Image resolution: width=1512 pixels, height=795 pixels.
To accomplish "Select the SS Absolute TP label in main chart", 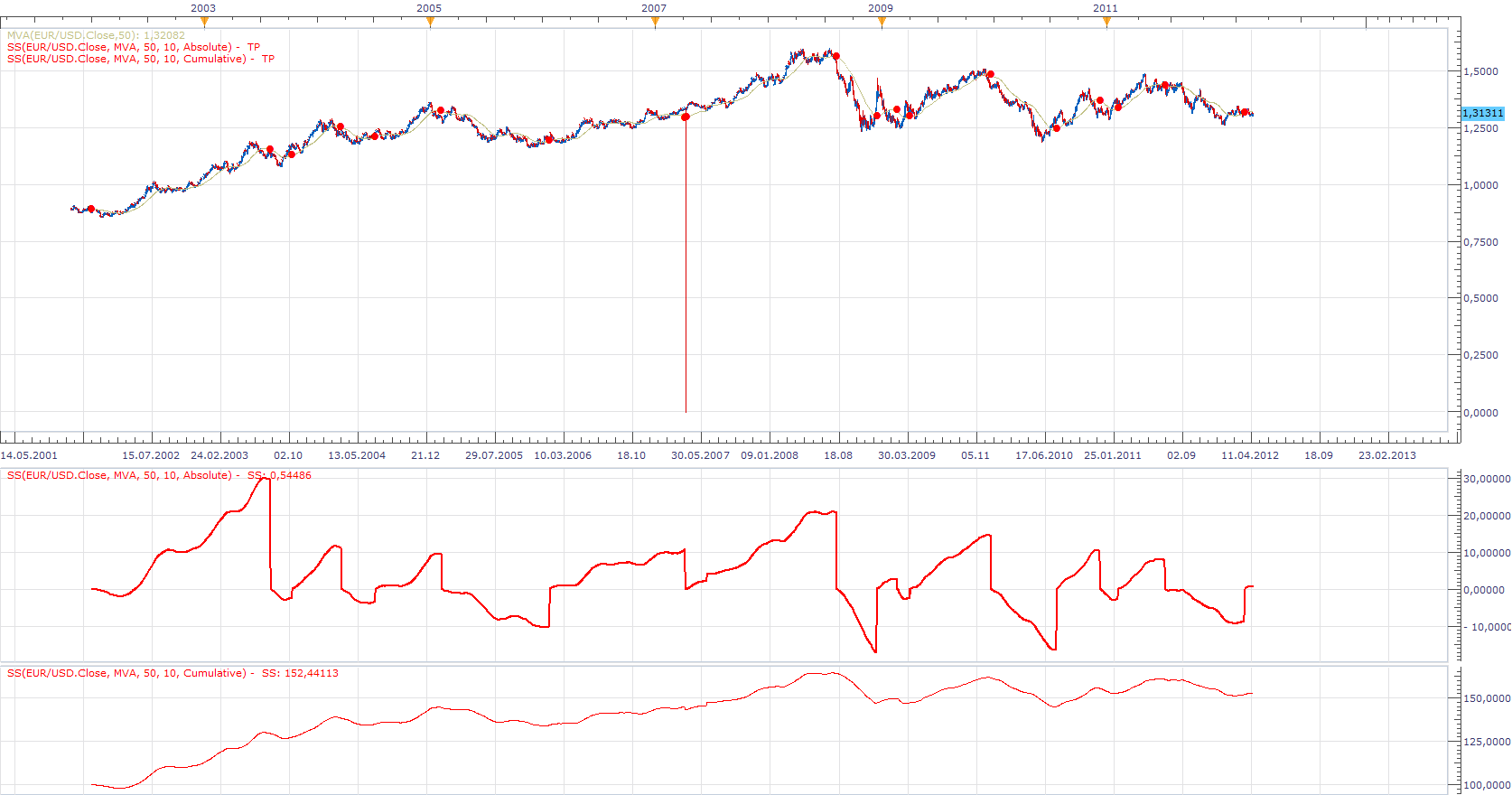I will (134, 47).
